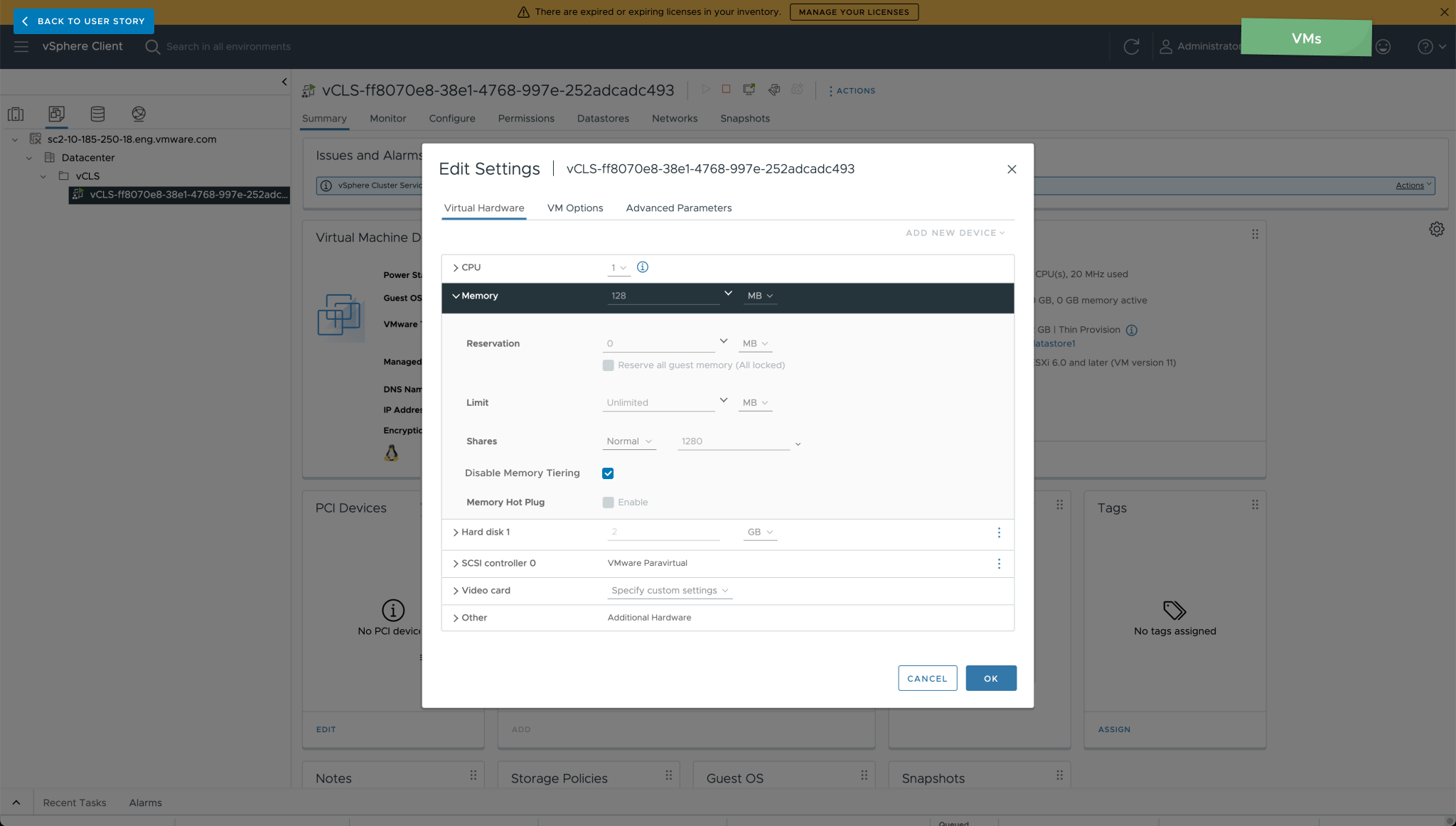
Task: Click the Hosts and Clusters inventory icon
Action: click(x=16, y=114)
